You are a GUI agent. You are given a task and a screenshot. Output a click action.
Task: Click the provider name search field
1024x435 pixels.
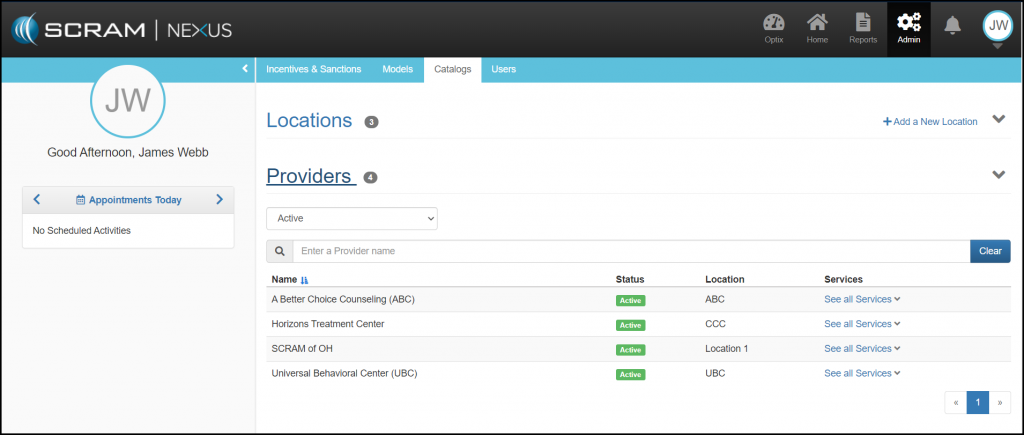630,251
